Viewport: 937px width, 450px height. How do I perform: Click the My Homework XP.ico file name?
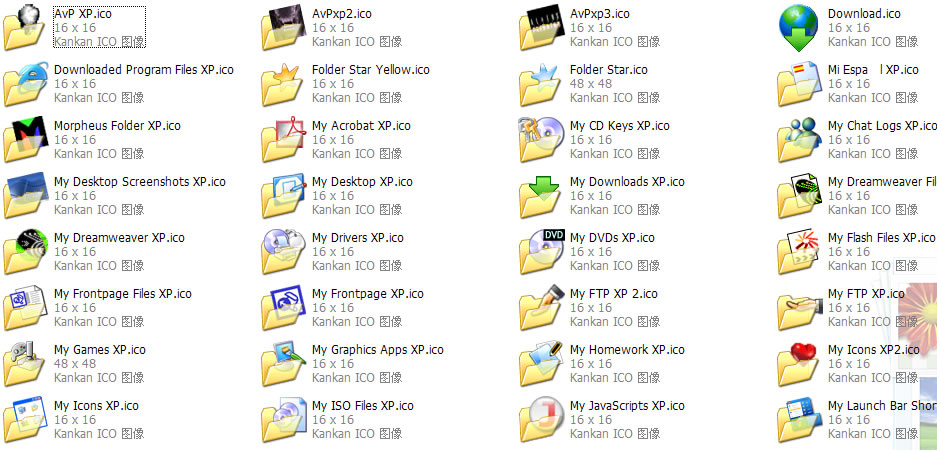(x=626, y=350)
